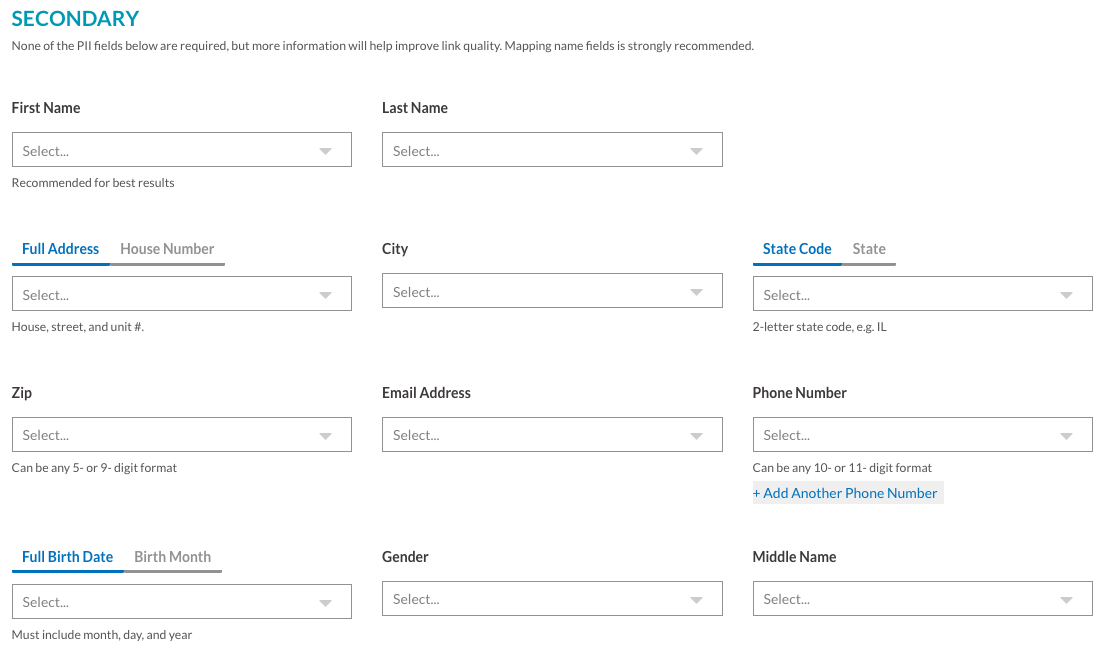This screenshot has height=664, width=1106.
Task: Click the Gender field label
Action: [405, 557]
